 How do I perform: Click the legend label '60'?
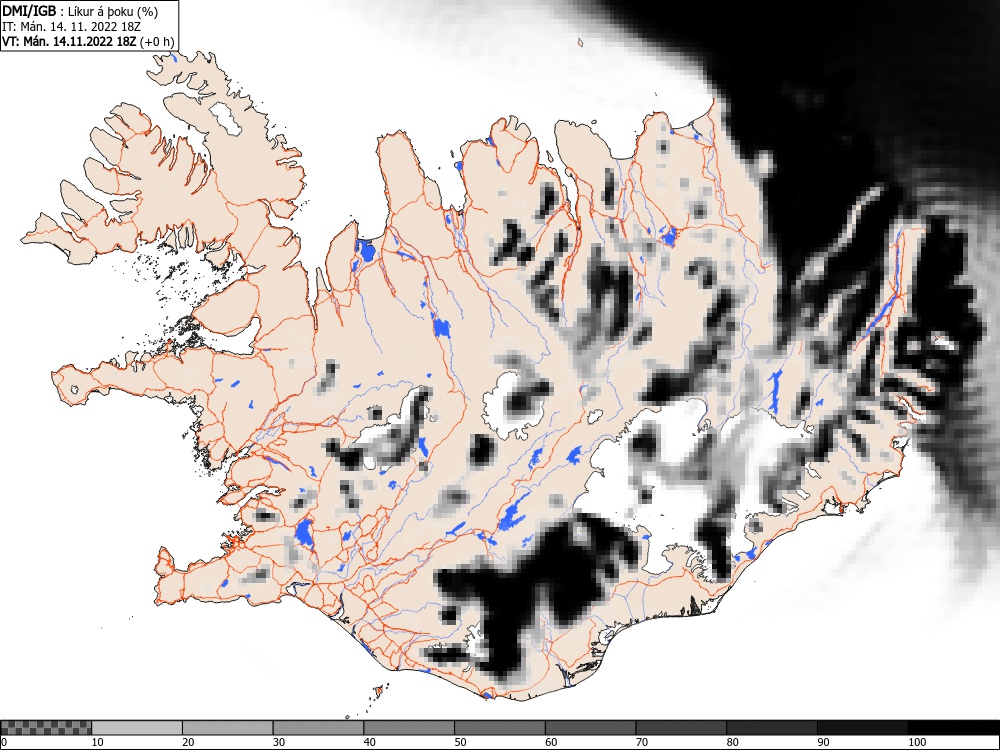(x=550, y=742)
